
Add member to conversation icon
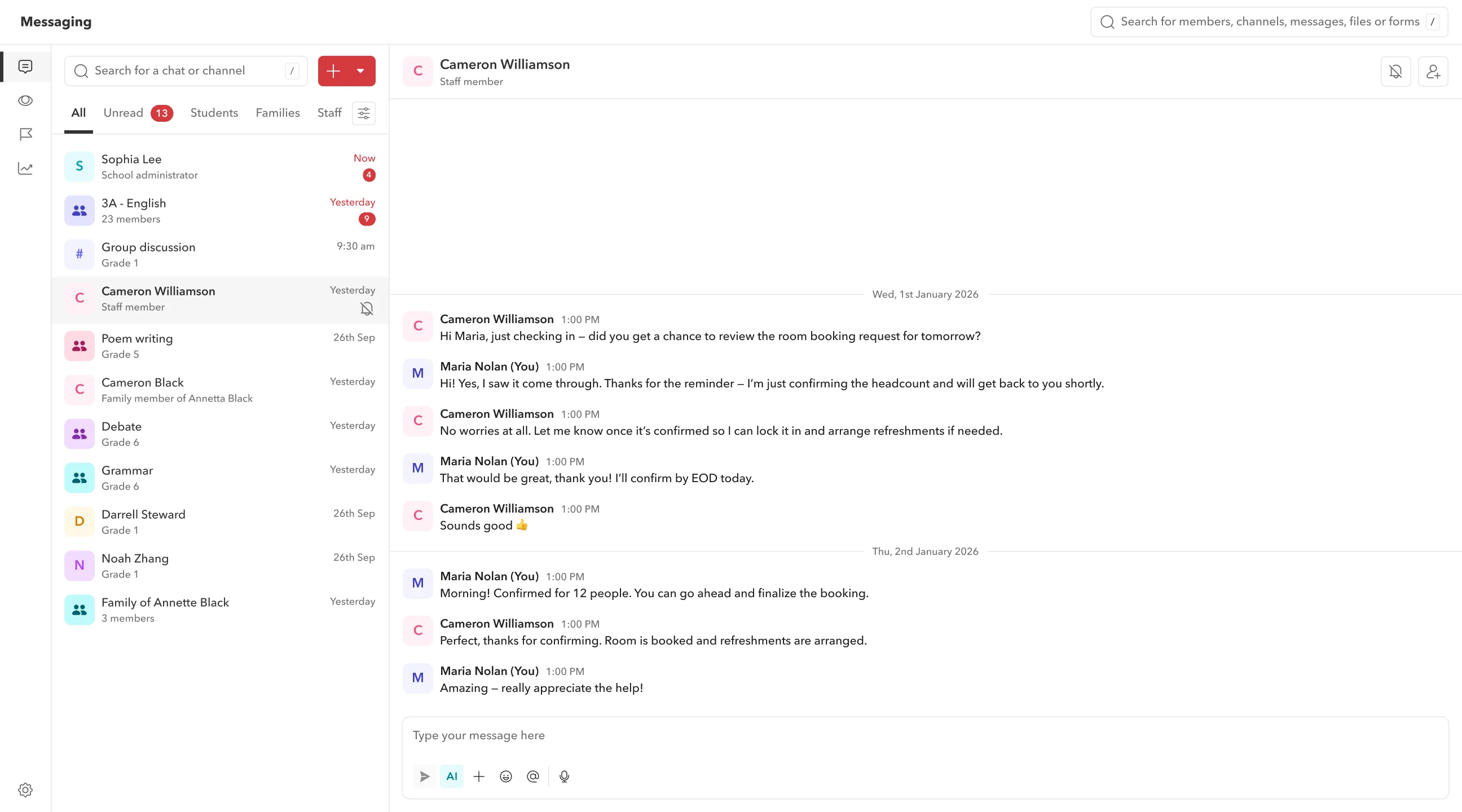point(1433,72)
